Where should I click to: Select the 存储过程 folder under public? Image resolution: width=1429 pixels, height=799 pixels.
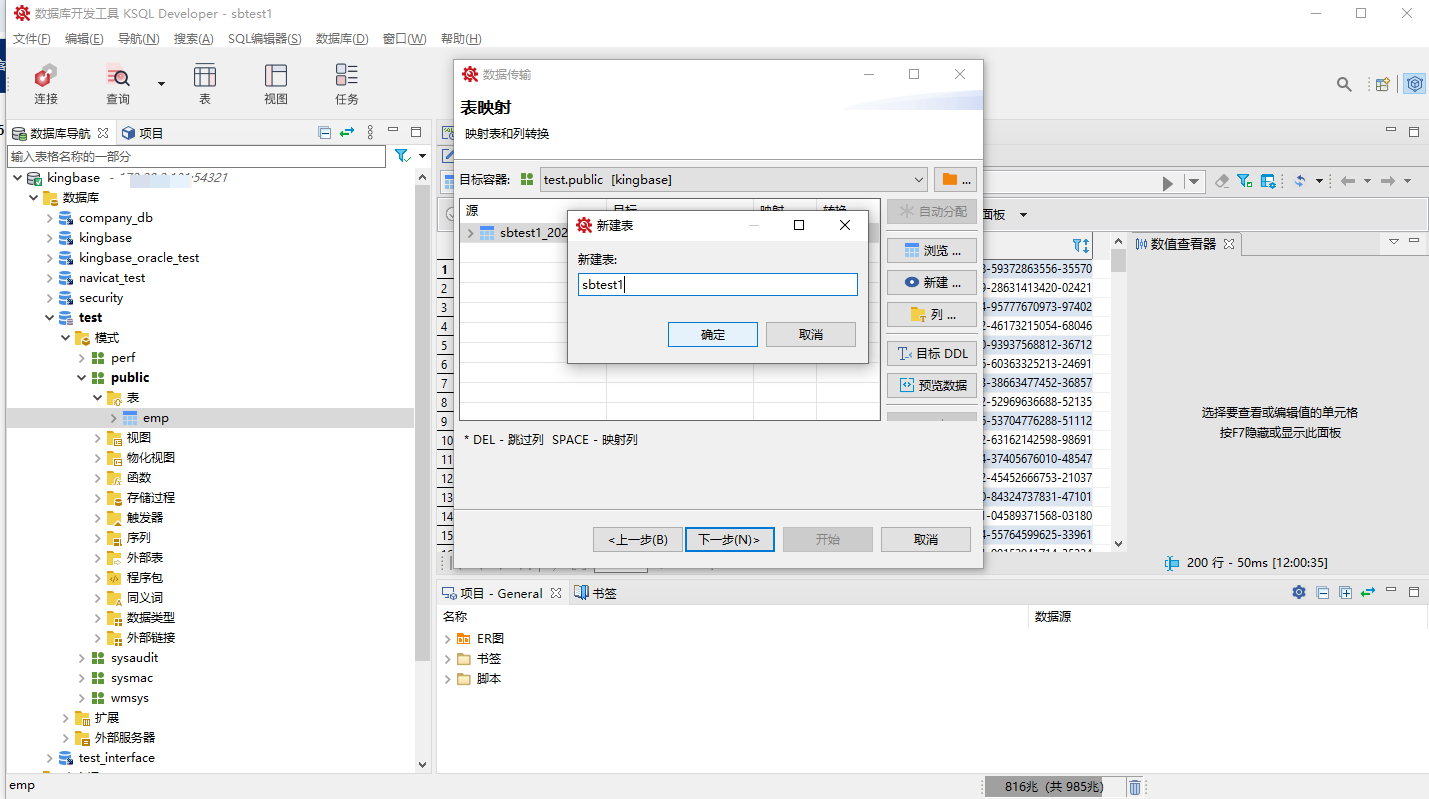point(151,498)
